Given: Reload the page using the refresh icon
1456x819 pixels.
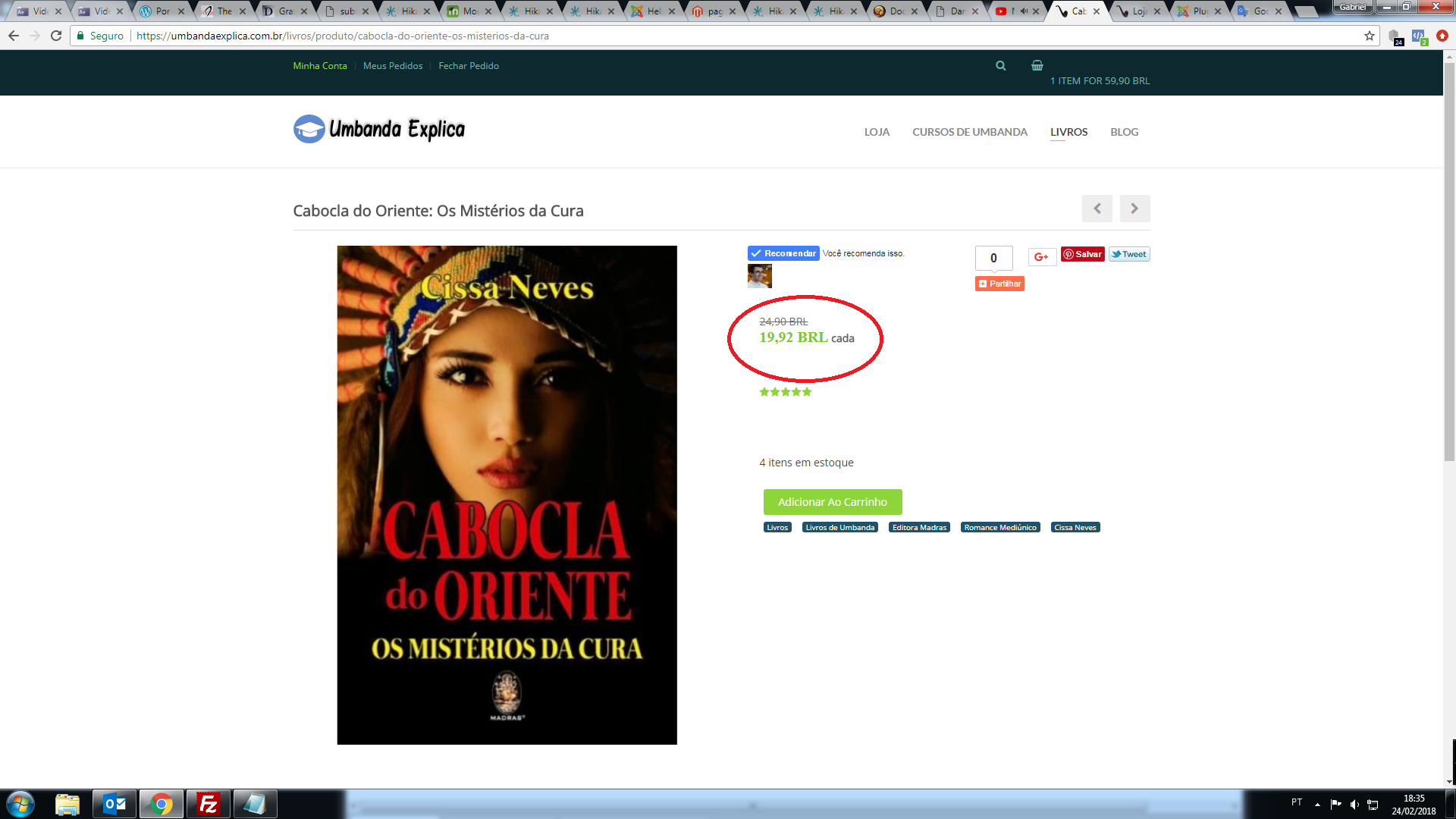Looking at the screenshot, I should 56,36.
